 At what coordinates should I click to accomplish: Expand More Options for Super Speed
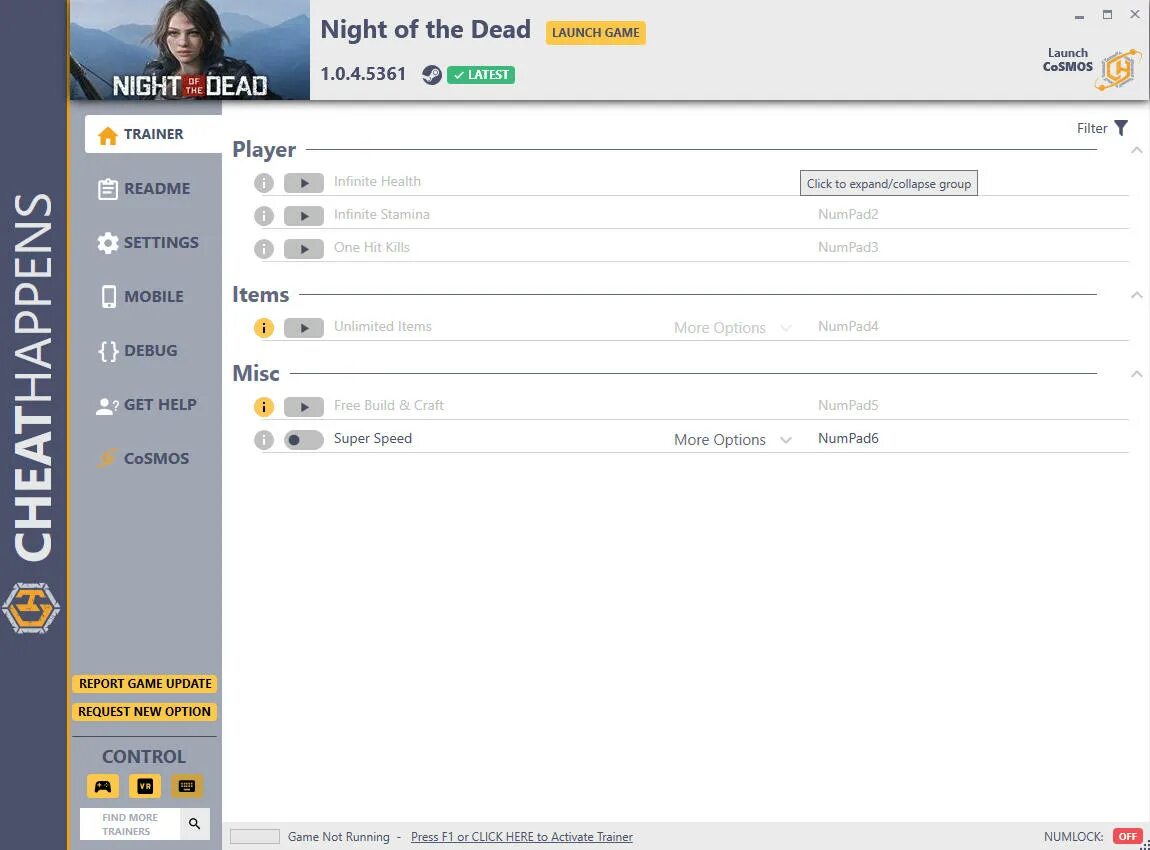(732, 439)
